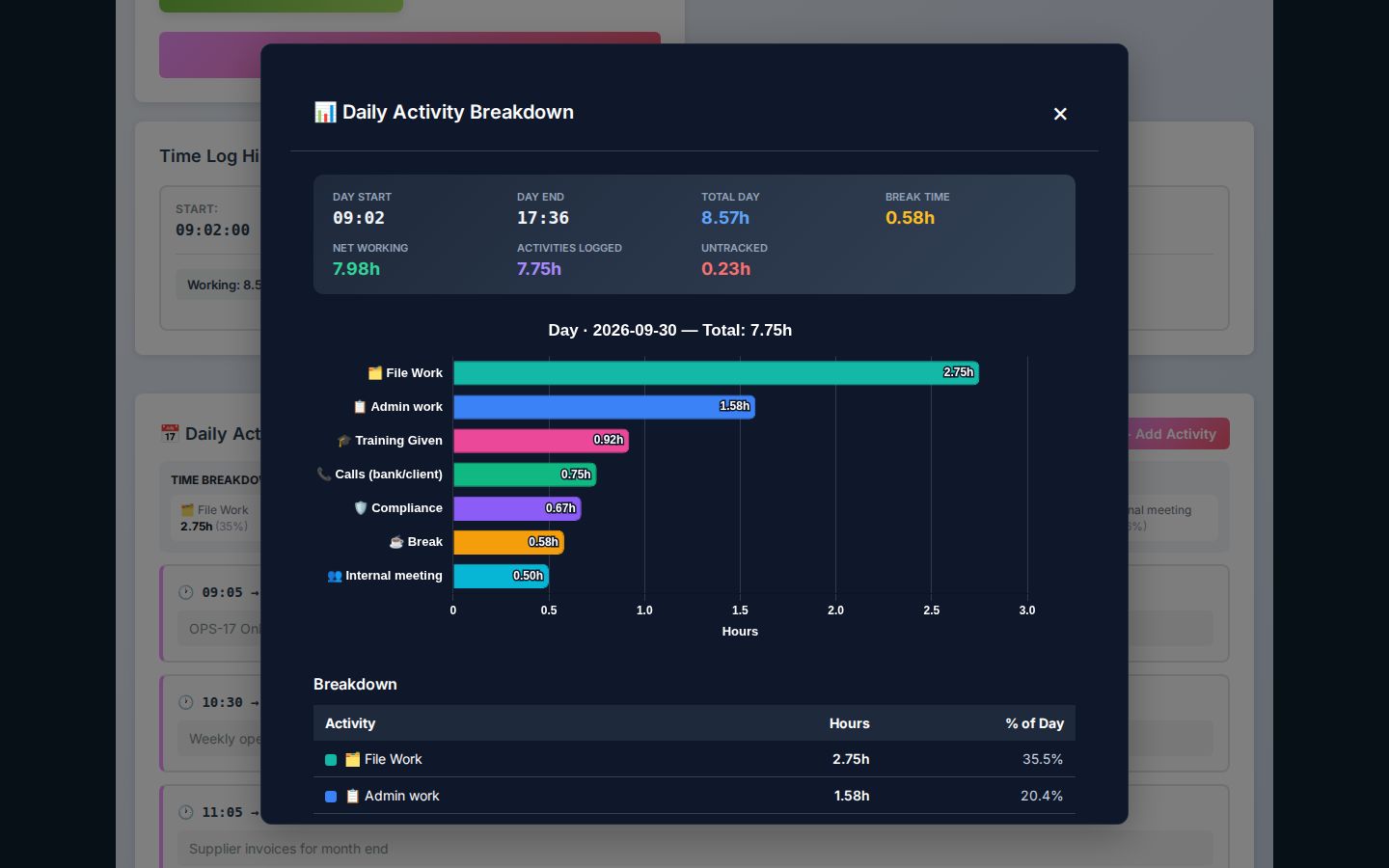Click the clock icon beside 09:05 entry
1389x868 pixels.
pos(185,592)
